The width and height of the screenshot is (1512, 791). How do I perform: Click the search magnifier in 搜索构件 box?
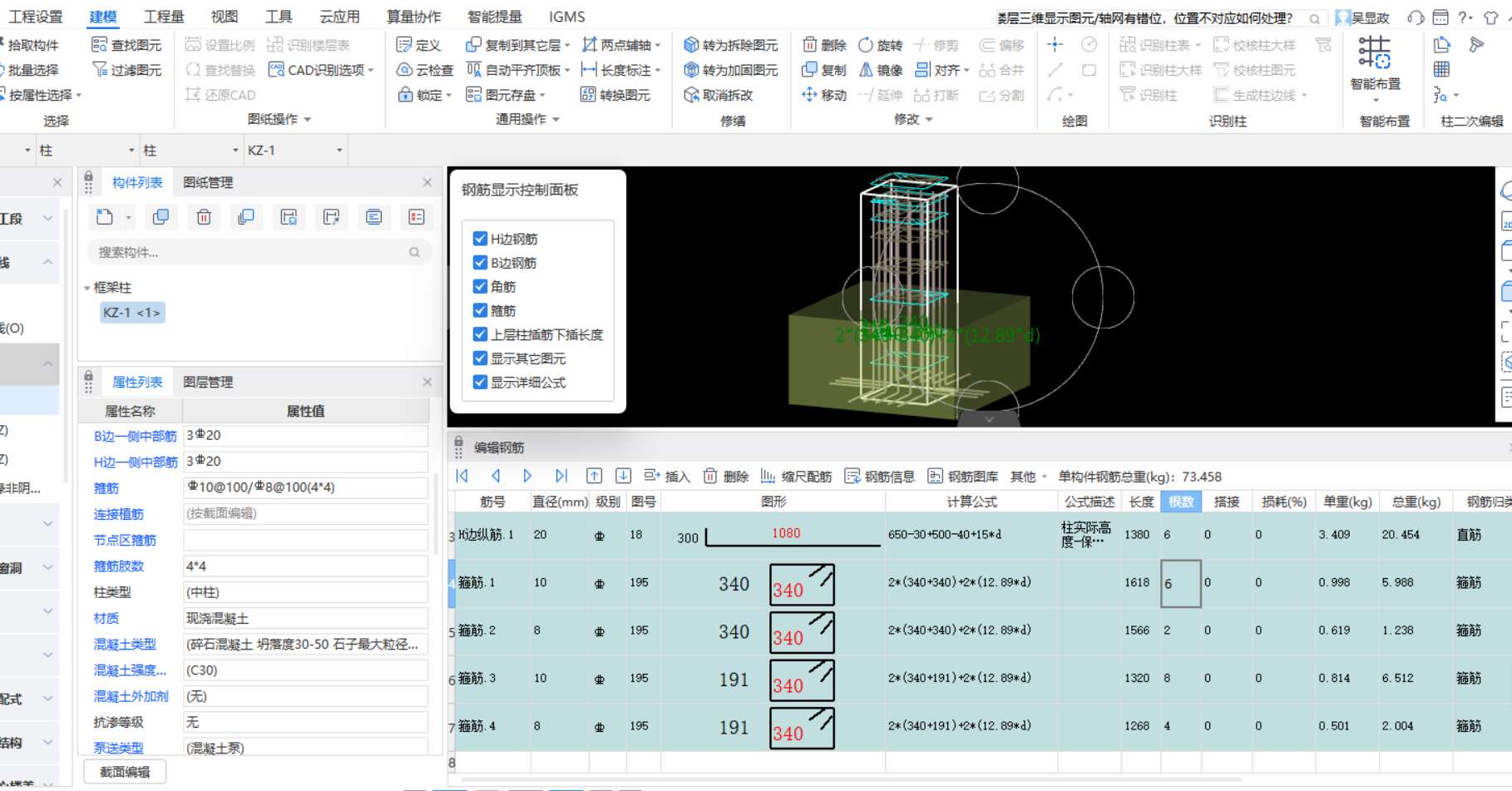[x=414, y=252]
